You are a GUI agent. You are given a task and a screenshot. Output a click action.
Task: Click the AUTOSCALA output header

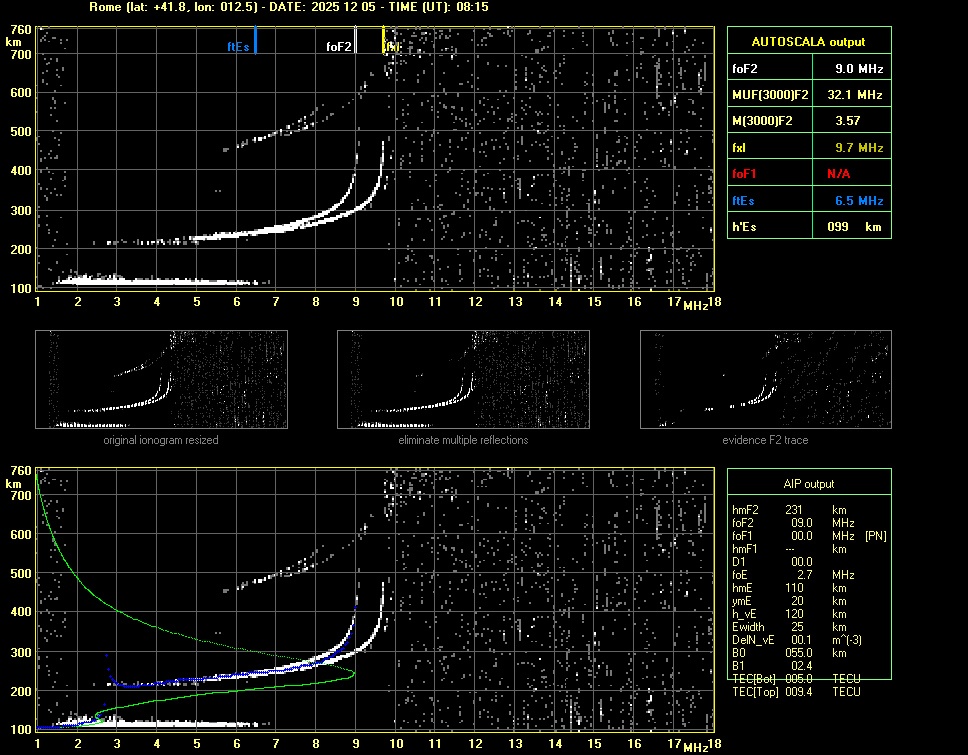808,42
